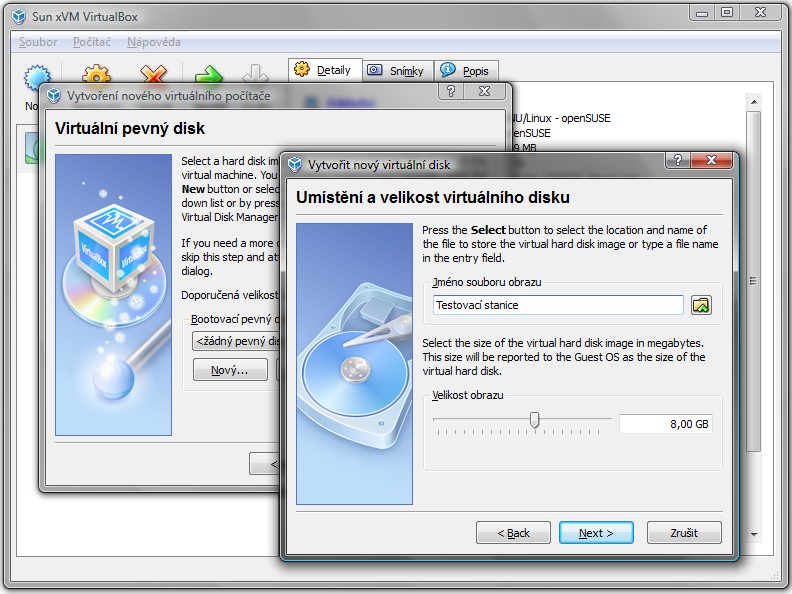The image size is (792, 594).
Task: Click the VirtualBox icon in main title bar
Action: tap(19, 17)
